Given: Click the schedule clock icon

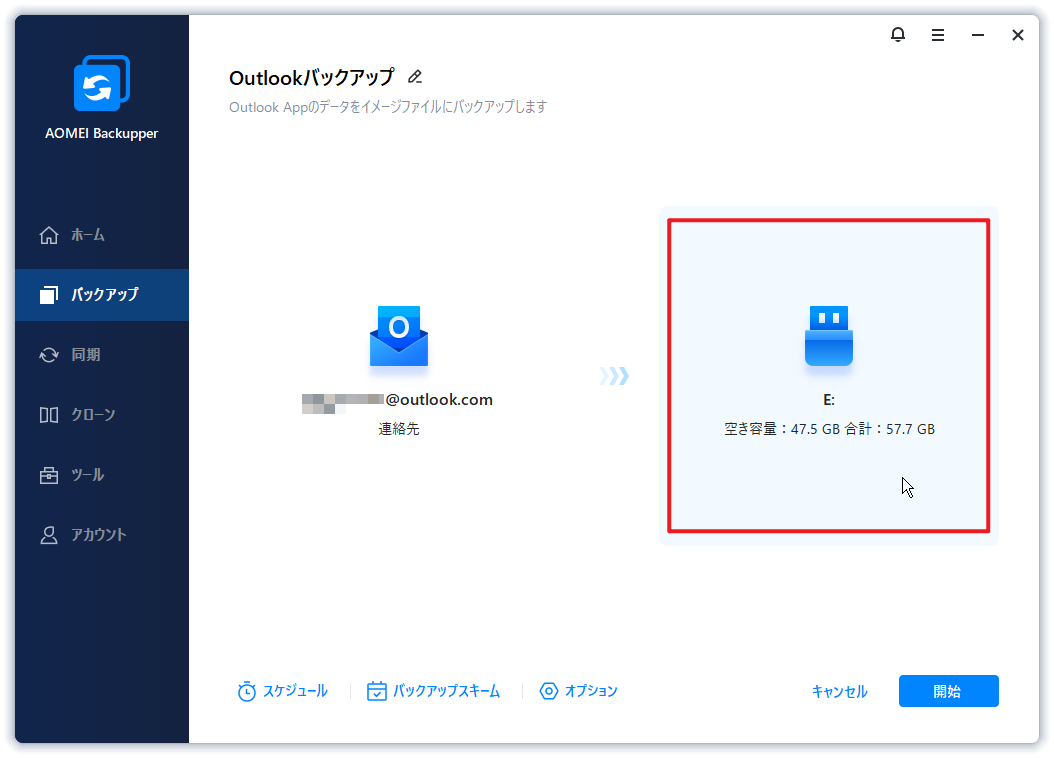Looking at the screenshot, I should click(x=247, y=691).
